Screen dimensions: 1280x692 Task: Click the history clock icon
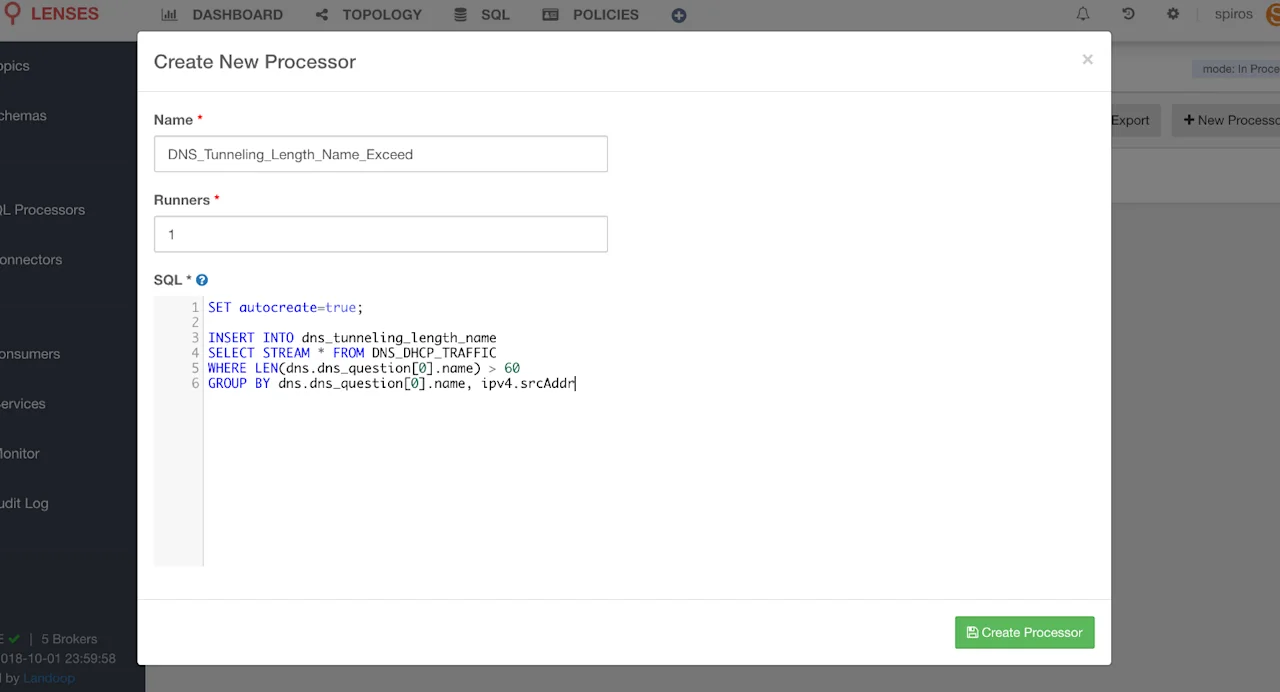(x=1128, y=14)
